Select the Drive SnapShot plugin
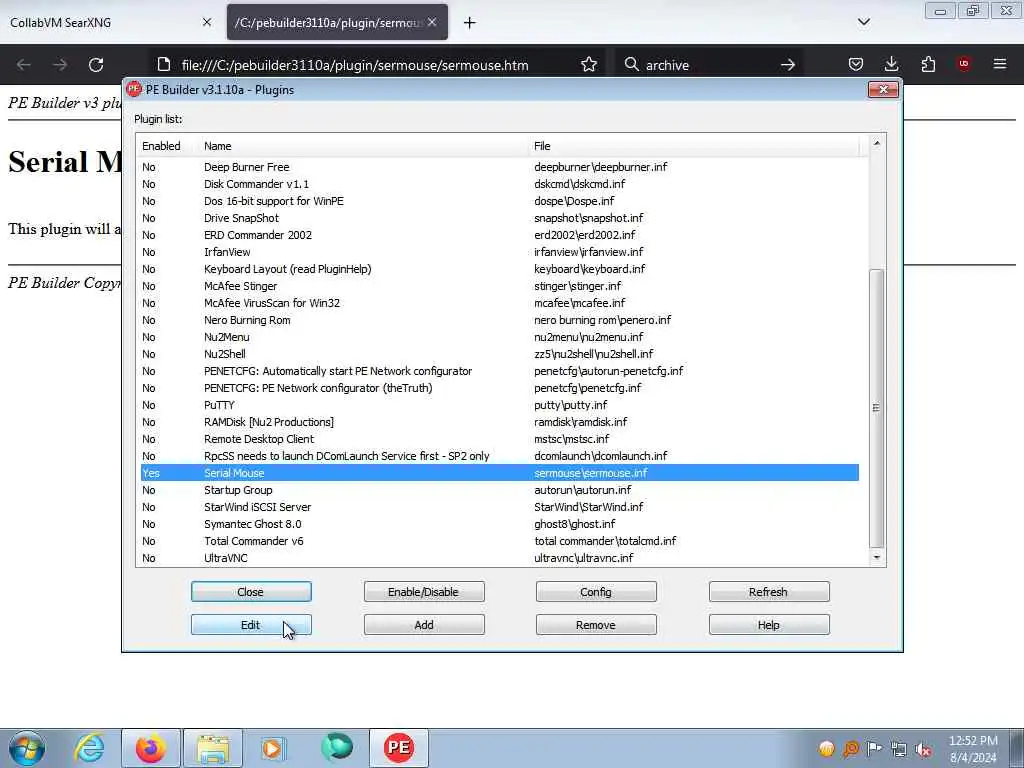 (x=500, y=218)
